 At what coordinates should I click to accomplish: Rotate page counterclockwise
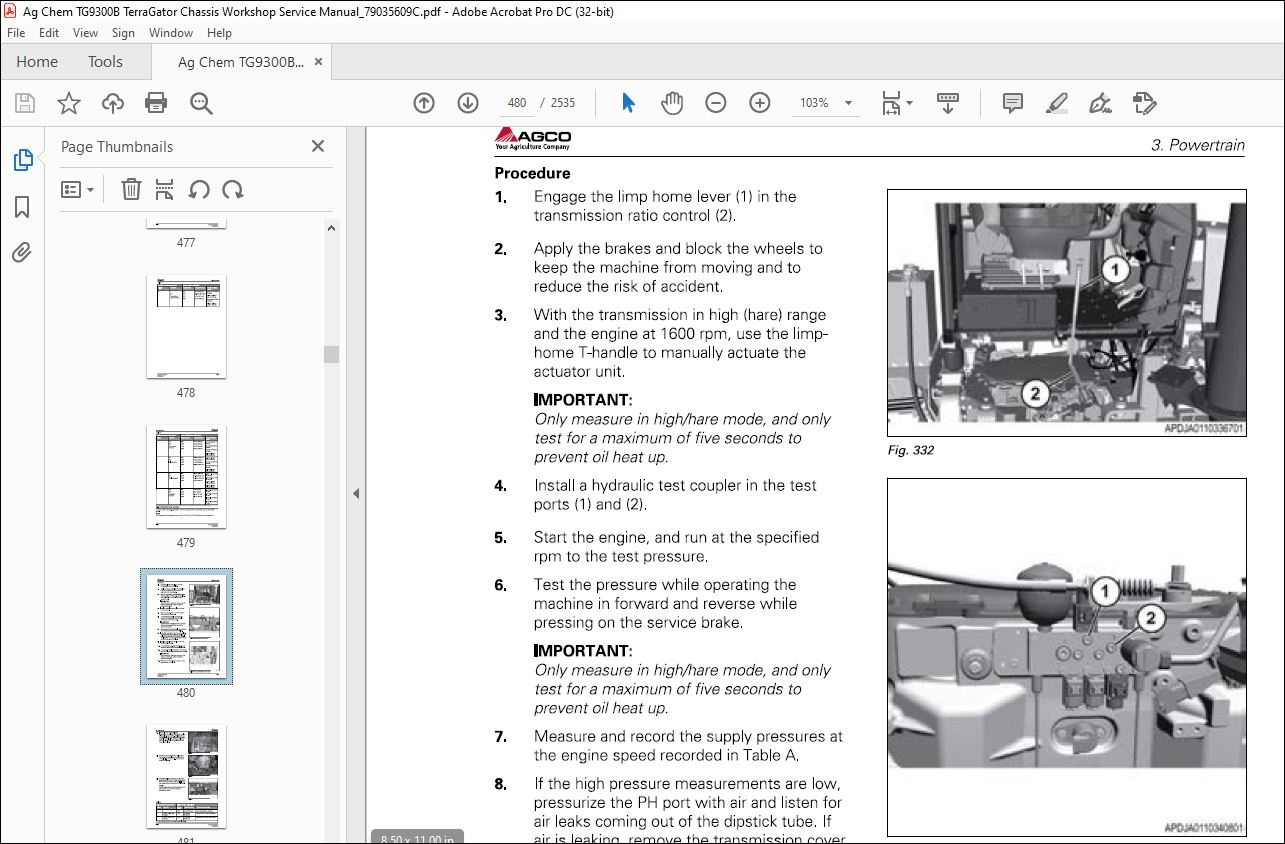tap(199, 189)
